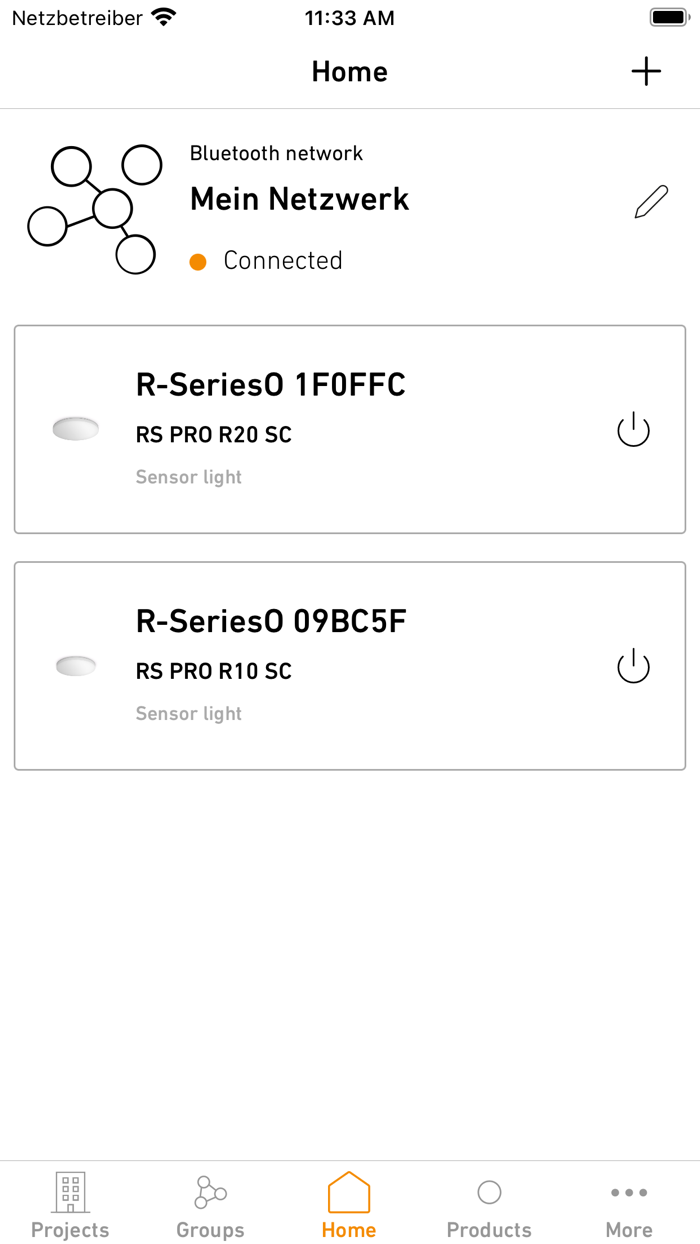700x1244 pixels.
Task: Tap the Wi-Fi status bar icon
Action: tap(163, 17)
